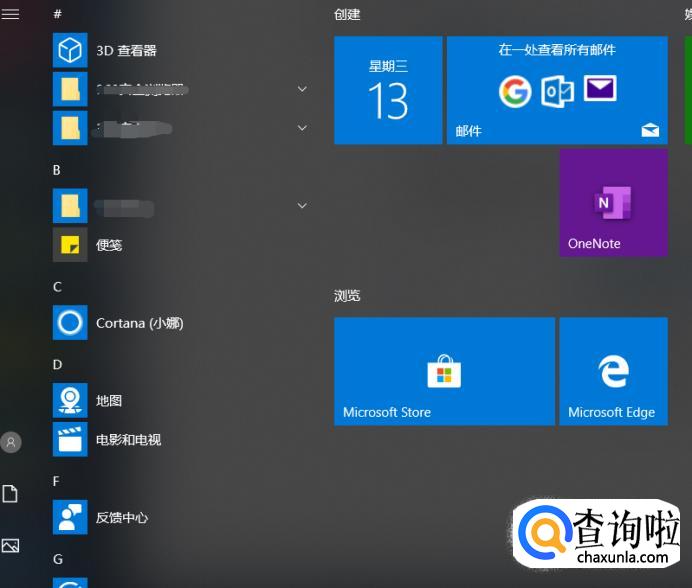
Task: Select 反馈中心 label text
Action: point(122,517)
